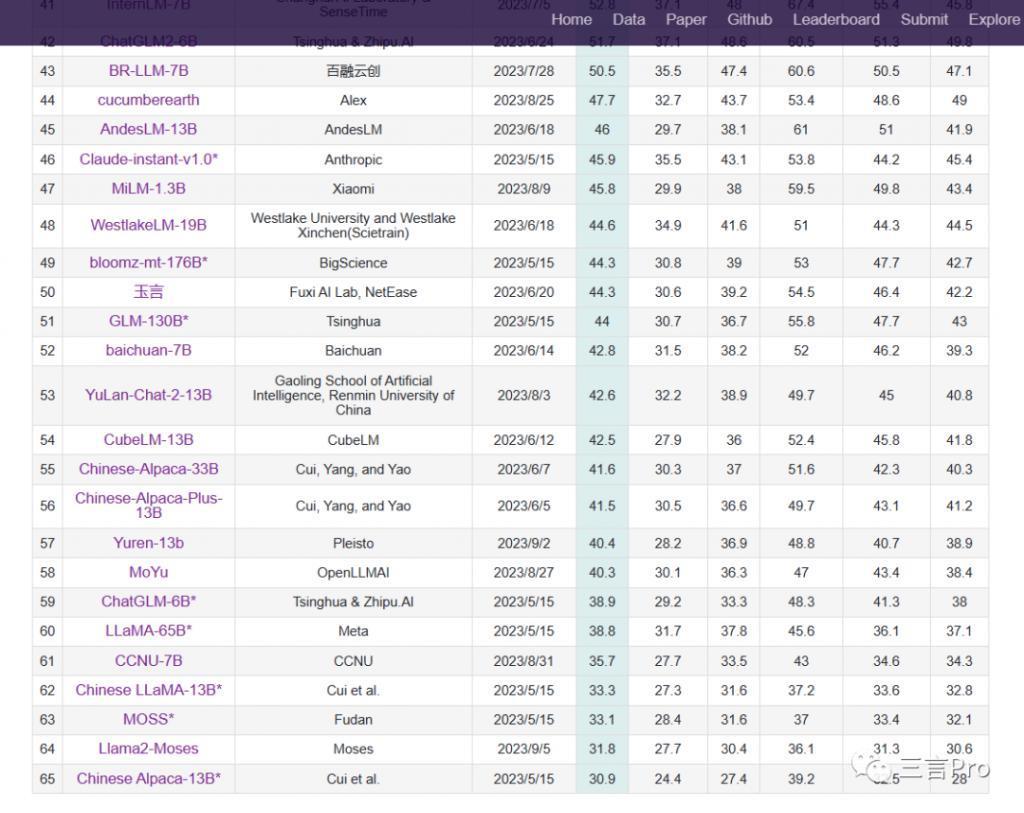Open the bloomz-mt-176B* model link
This screenshot has height=813, width=1024.
pyautogui.click(x=148, y=262)
